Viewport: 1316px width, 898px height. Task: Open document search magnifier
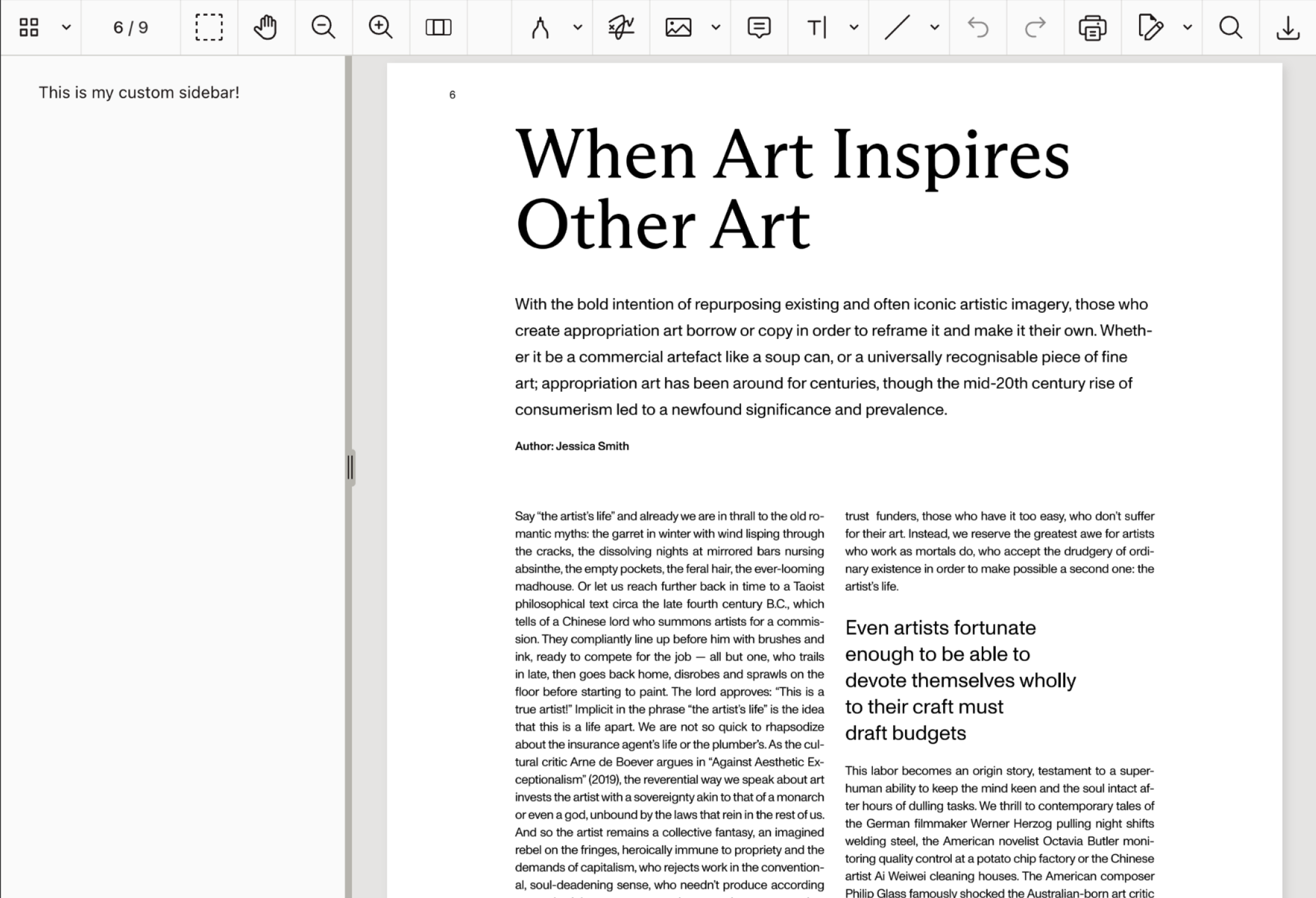coord(1231,28)
